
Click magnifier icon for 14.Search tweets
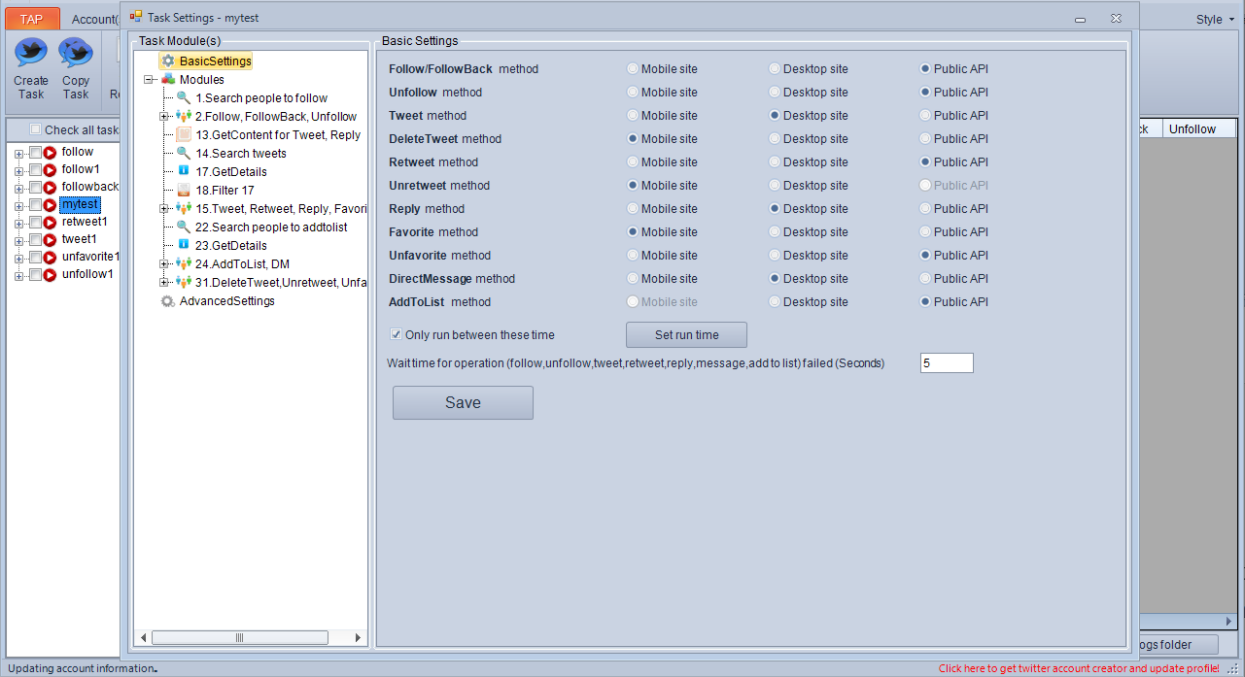(184, 153)
